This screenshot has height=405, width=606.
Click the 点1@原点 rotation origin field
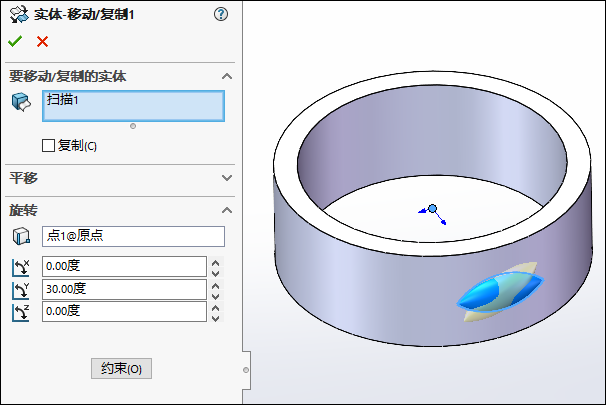point(133,236)
